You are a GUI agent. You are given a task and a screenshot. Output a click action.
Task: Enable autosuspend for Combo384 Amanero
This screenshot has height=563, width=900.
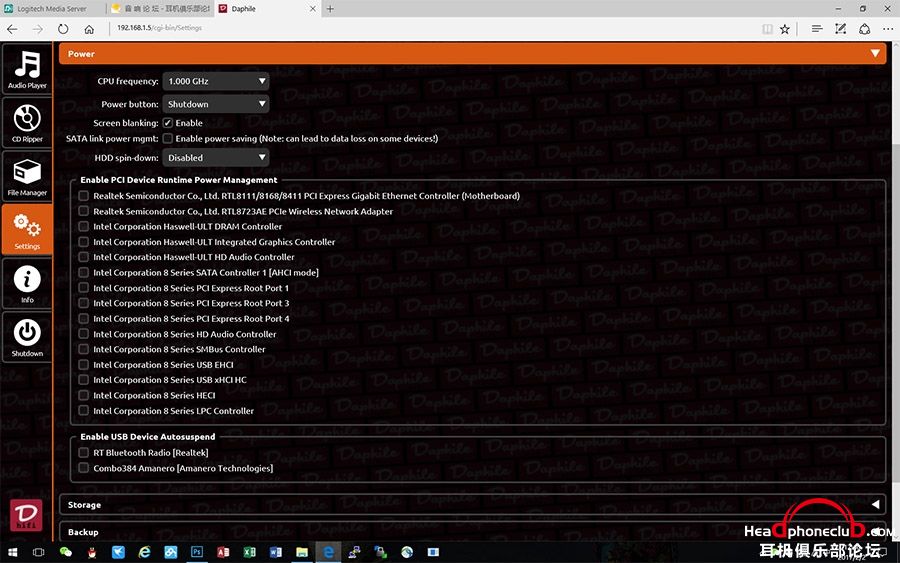coord(84,468)
